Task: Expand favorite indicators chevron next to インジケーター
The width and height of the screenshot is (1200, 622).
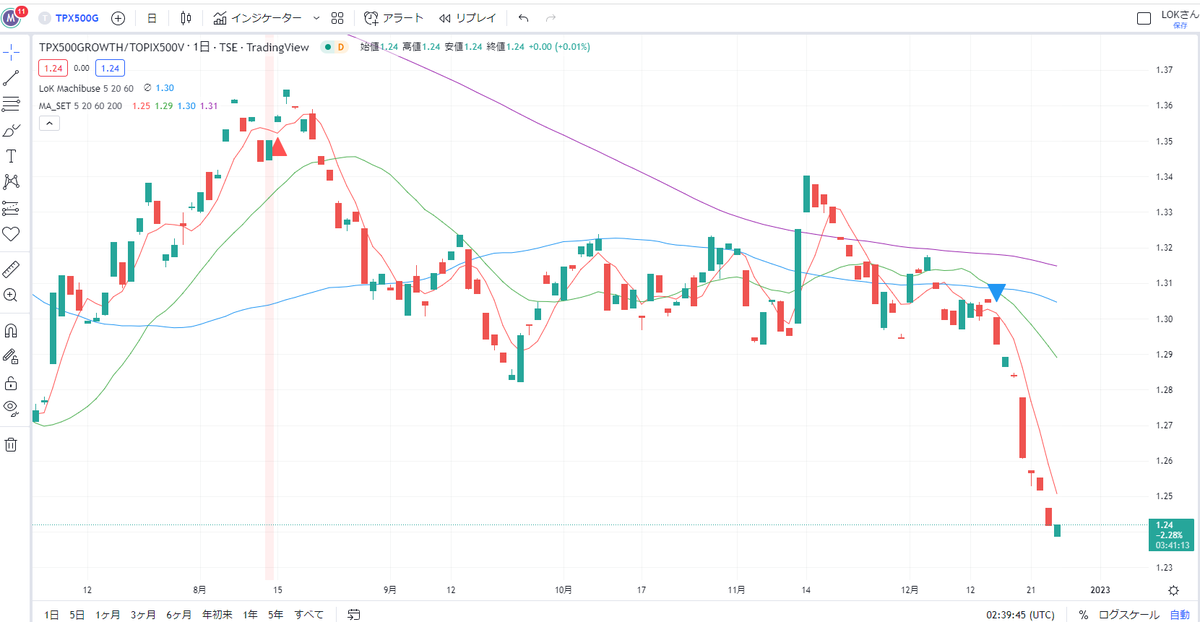Action: (x=316, y=18)
